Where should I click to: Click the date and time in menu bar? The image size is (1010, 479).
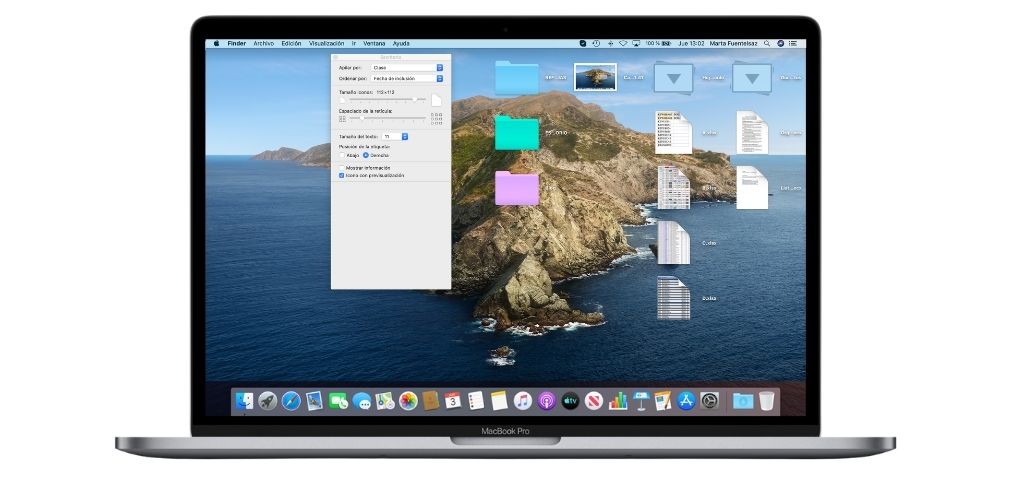(691, 44)
